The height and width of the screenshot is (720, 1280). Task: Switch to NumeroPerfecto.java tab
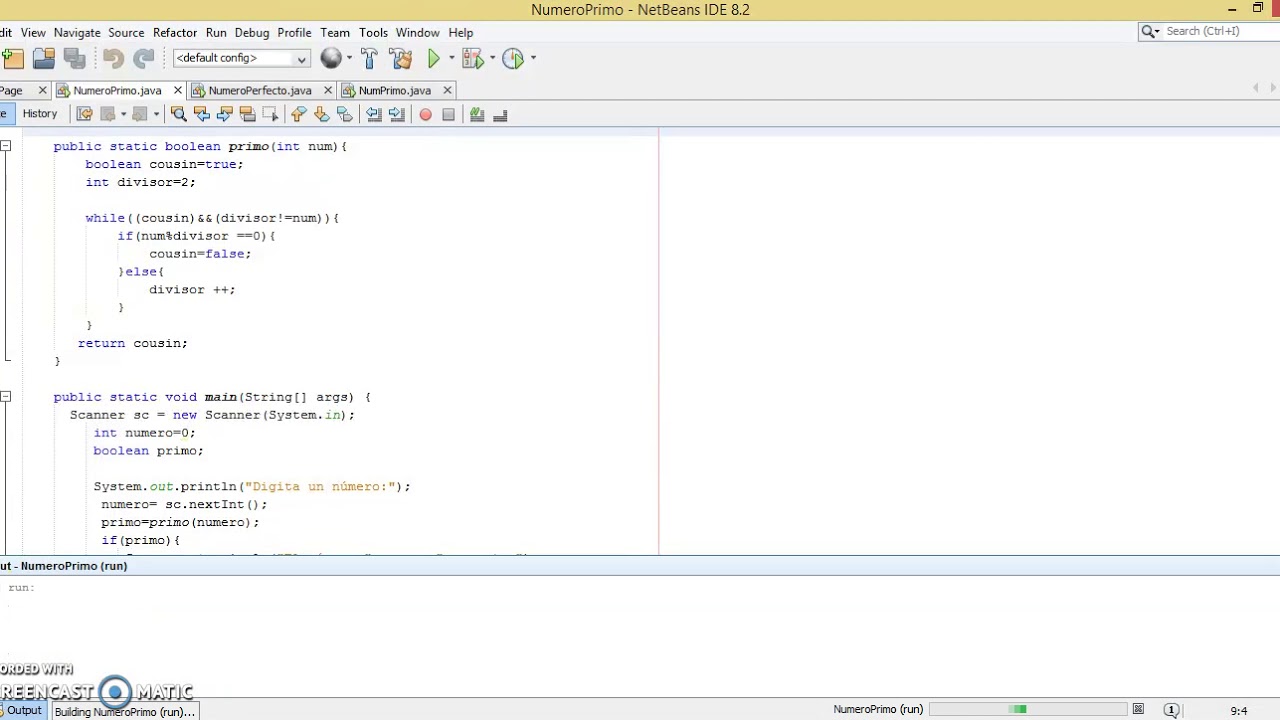tap(260, 90)
